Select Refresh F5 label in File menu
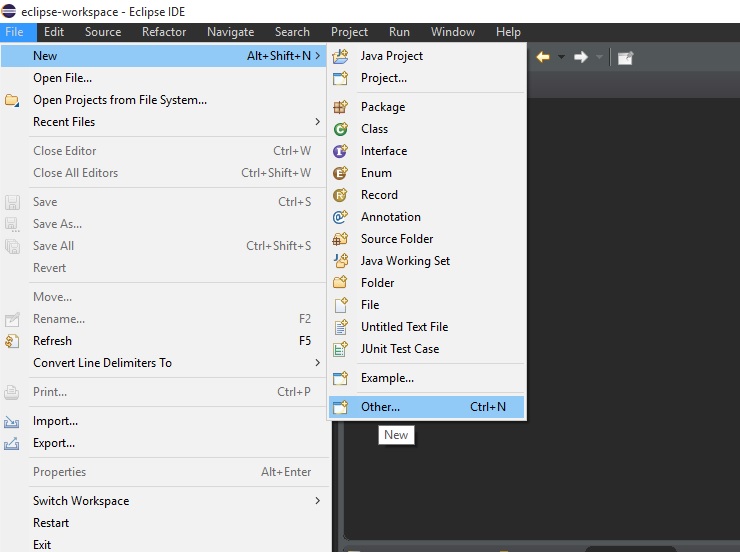Image resolution: width=740 pixels, height=552 pixels. [x=52, y=341]
